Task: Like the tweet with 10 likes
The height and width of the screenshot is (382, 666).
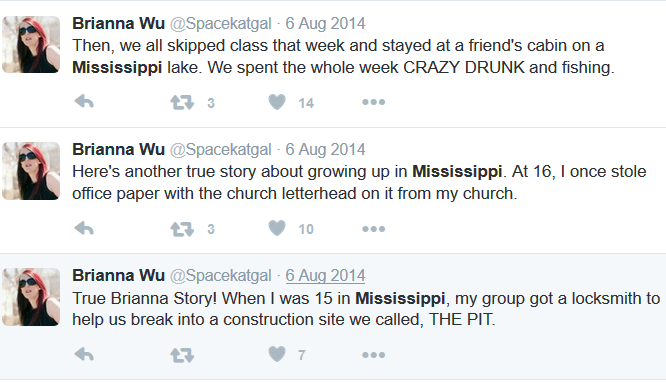Action: (277, 228)
